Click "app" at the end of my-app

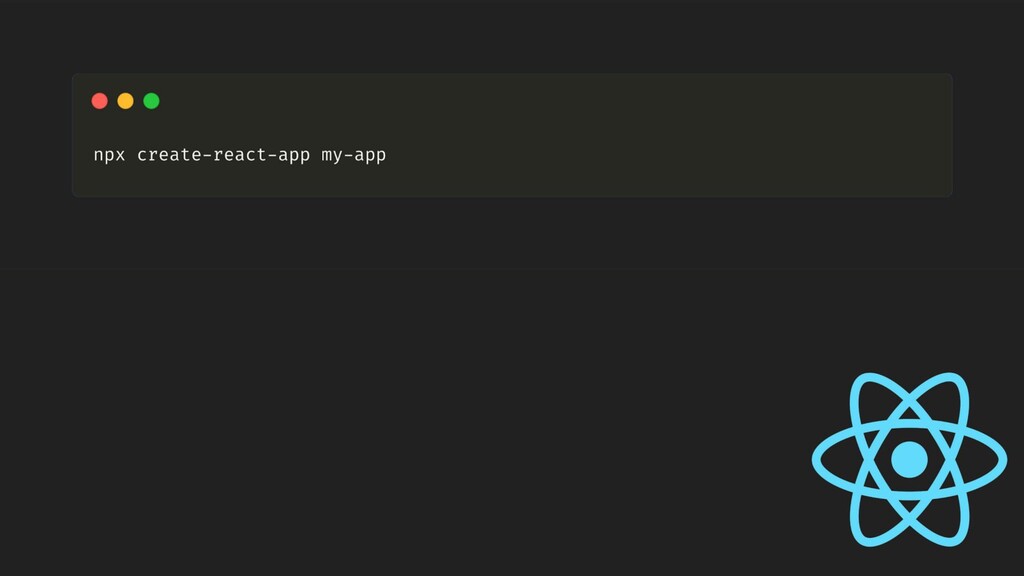[370, 156]
